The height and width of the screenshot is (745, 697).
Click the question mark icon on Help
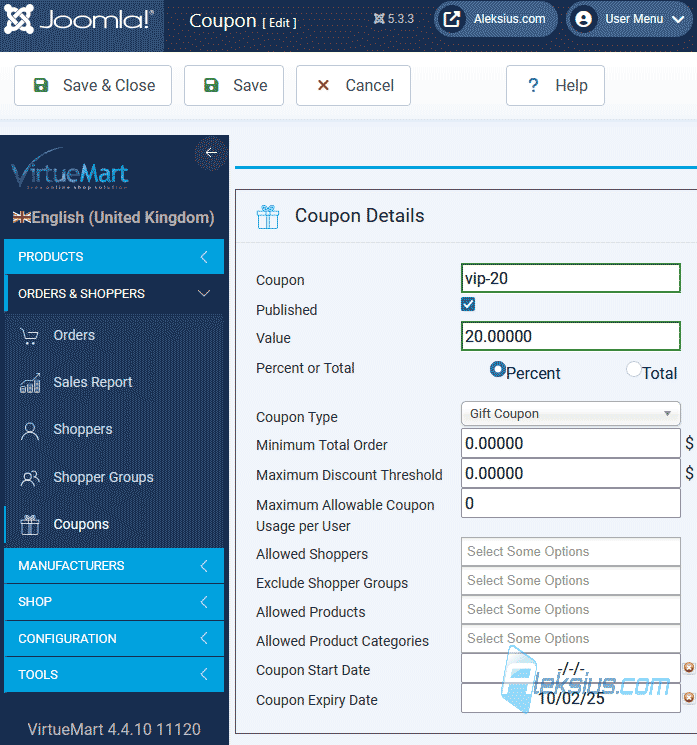click(x=533, y=85)
